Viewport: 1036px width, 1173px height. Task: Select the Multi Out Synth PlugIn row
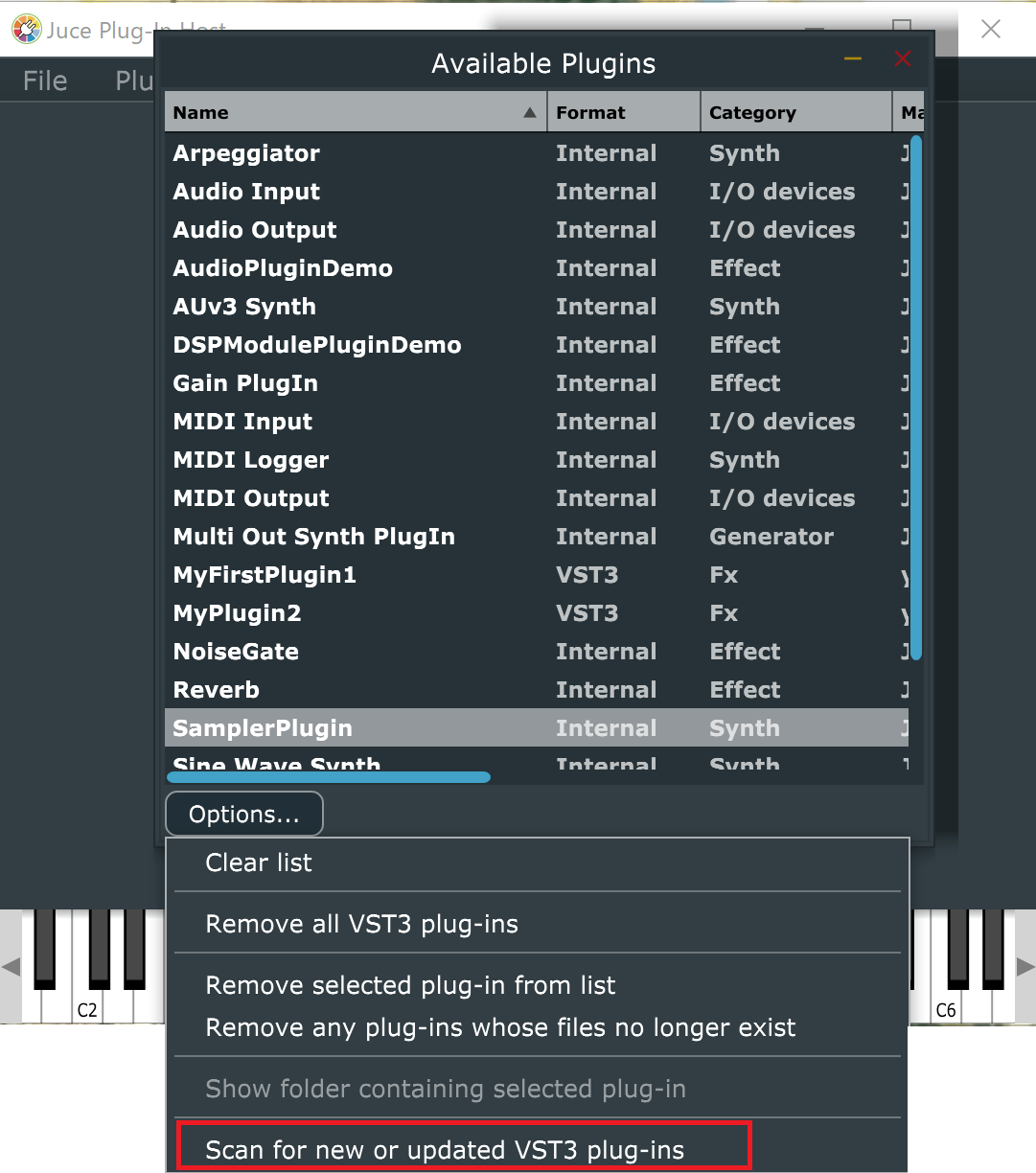(537, 537)
